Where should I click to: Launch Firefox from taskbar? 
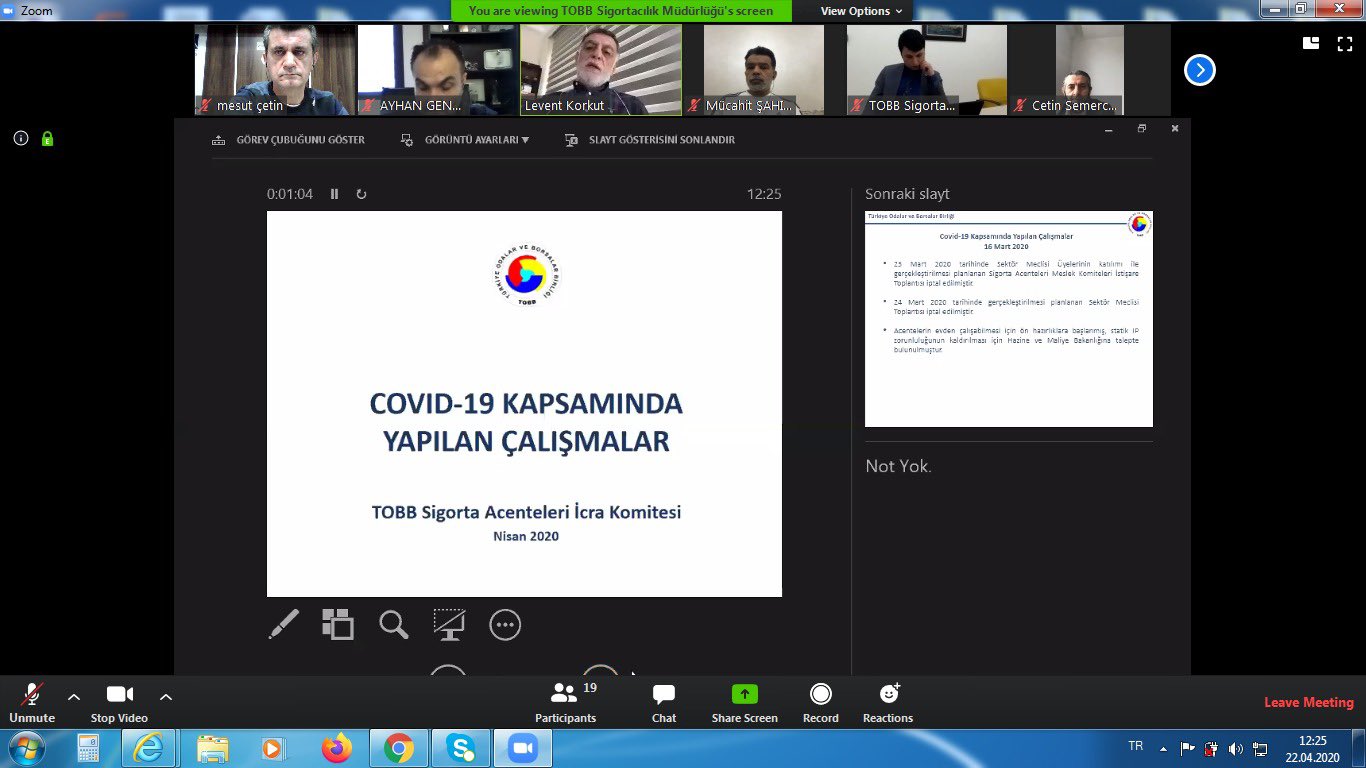(337, 747)
